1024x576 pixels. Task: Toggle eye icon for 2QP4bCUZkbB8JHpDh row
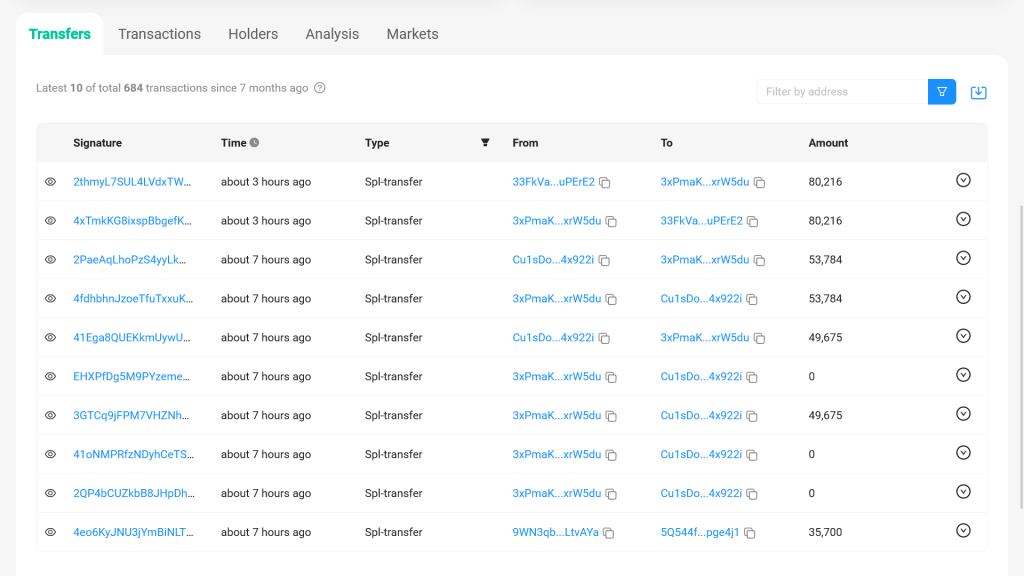(50, 493)
